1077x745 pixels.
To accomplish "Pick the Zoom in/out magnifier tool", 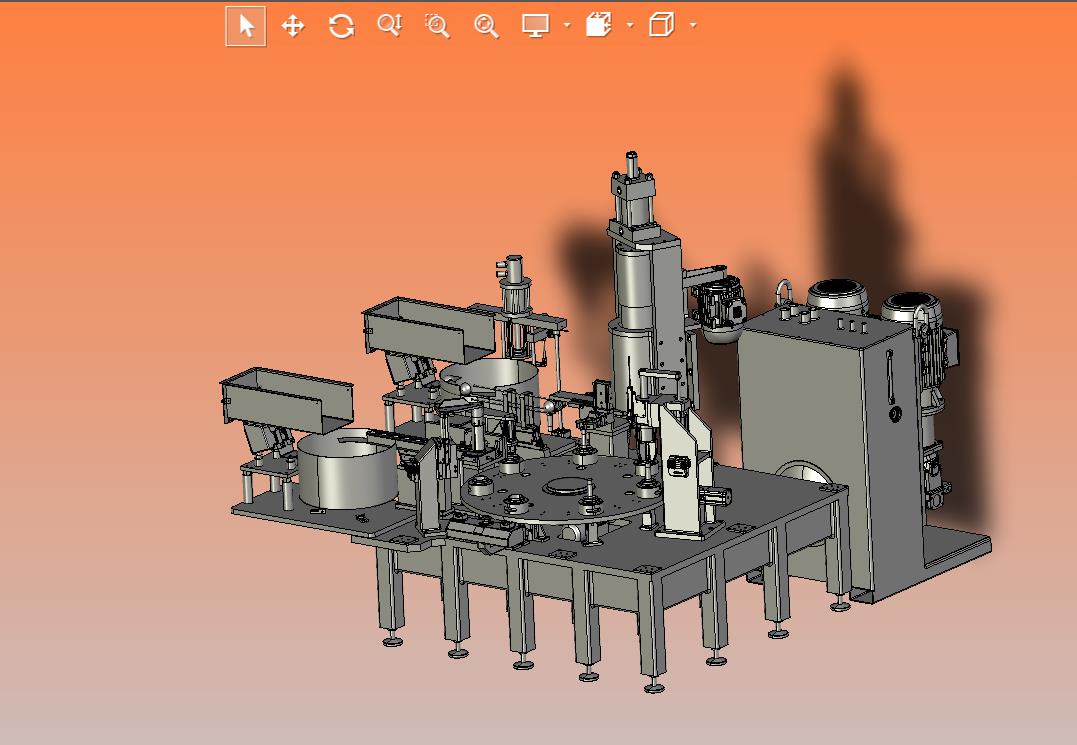I will 389,25.
